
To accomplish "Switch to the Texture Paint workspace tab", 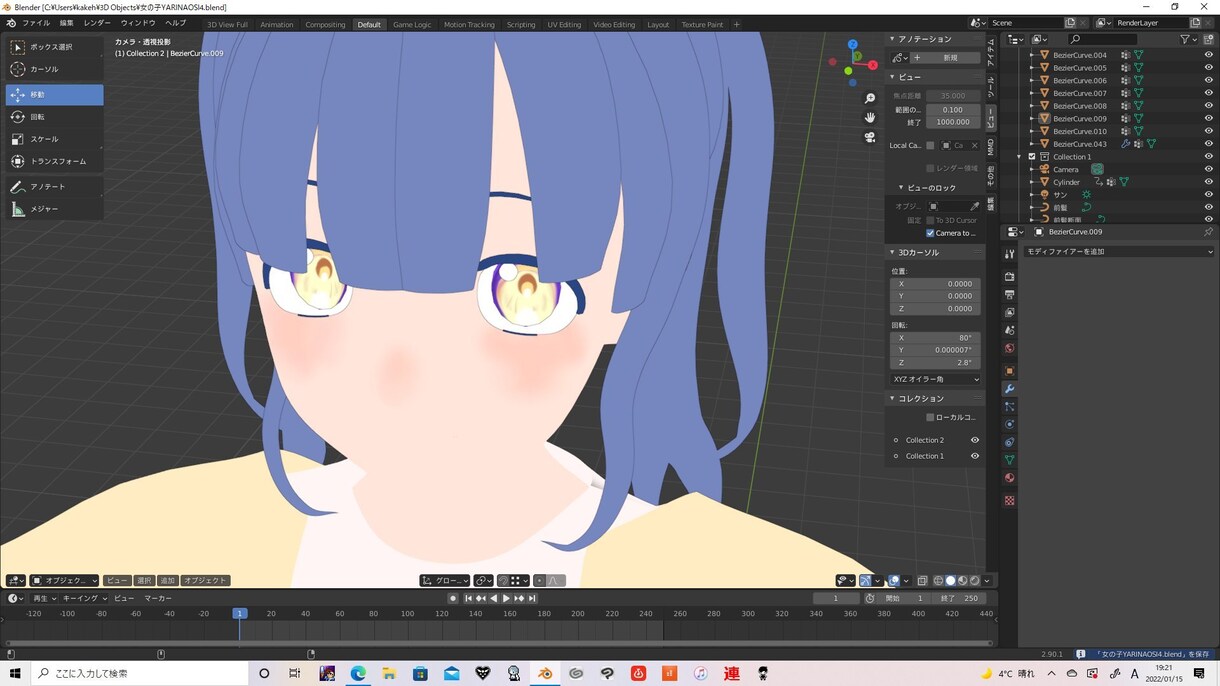I will click(702, 24).
